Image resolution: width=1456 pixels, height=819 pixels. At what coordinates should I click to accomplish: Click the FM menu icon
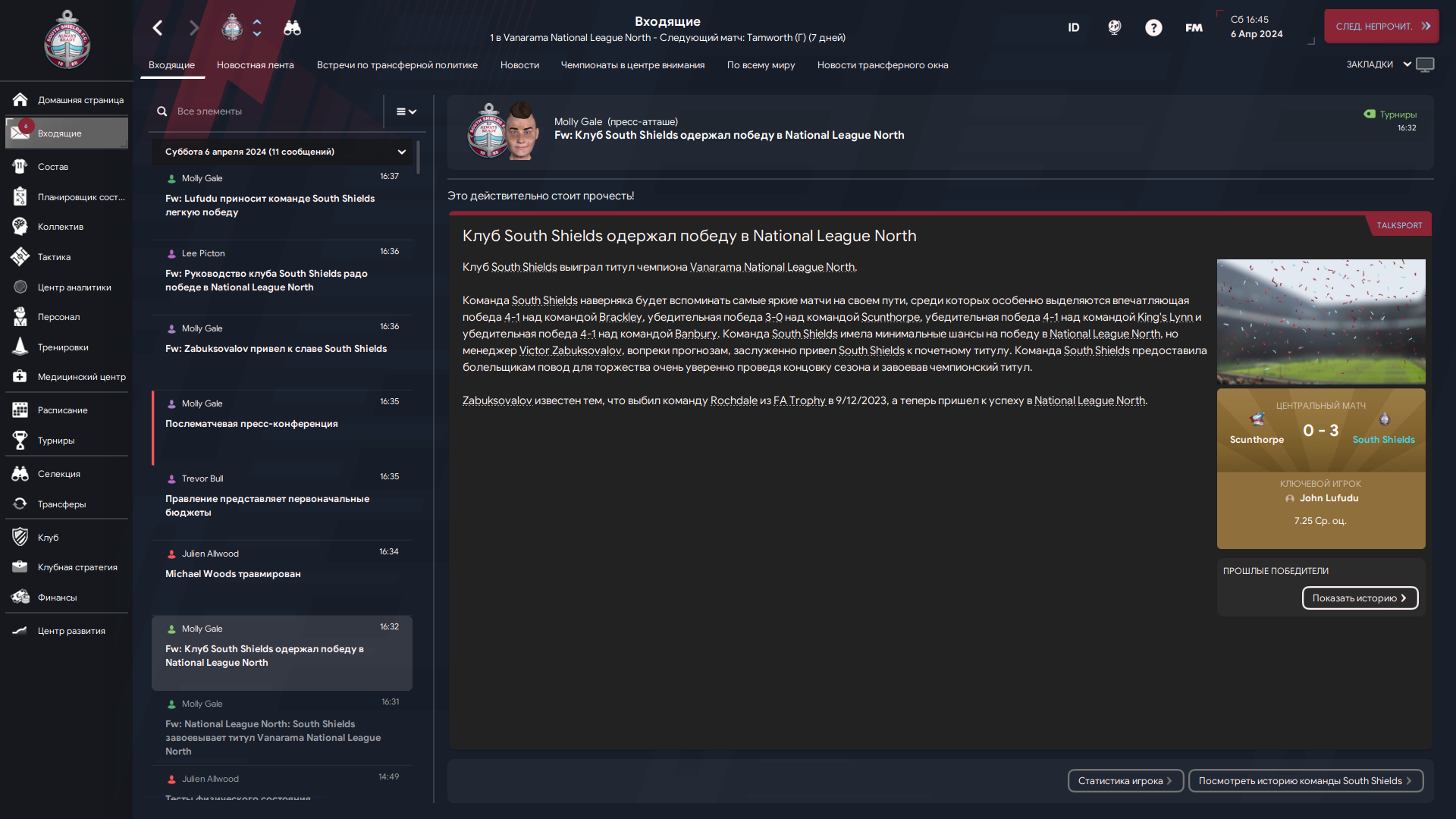[1194, 28]
